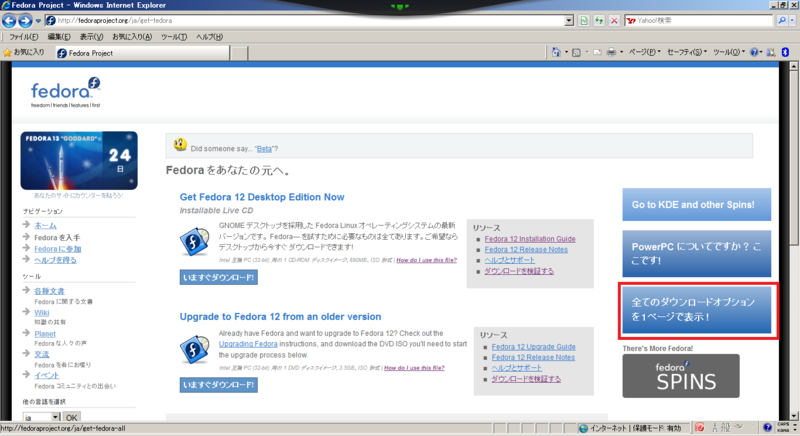Open the セーフティ(S) command menu
The height and width of the screenshot is (436, 800).
point(687,52)
